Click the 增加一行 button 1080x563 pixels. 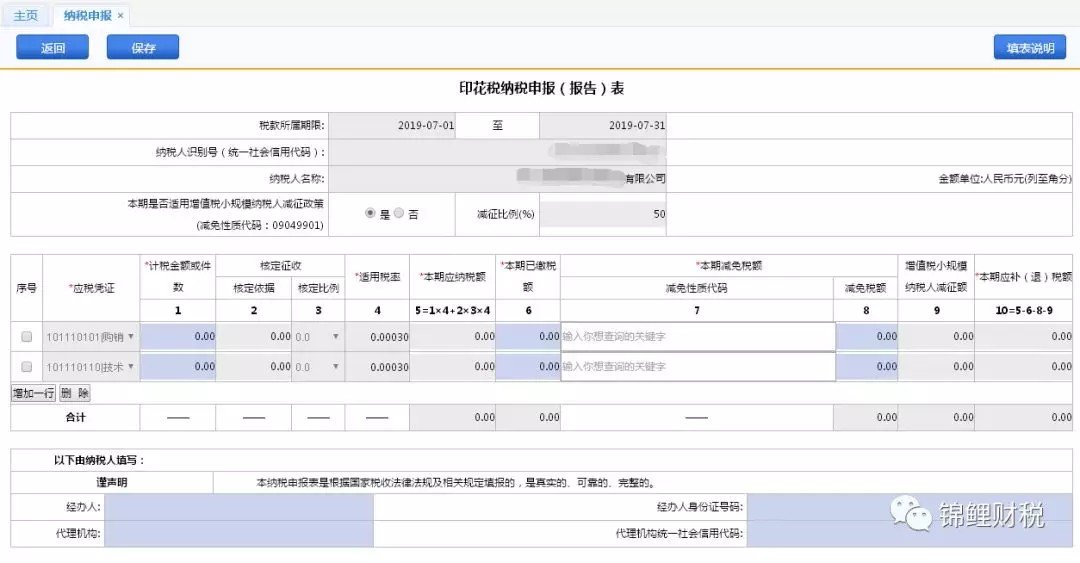pyautogui.click(x=33, y=393)
